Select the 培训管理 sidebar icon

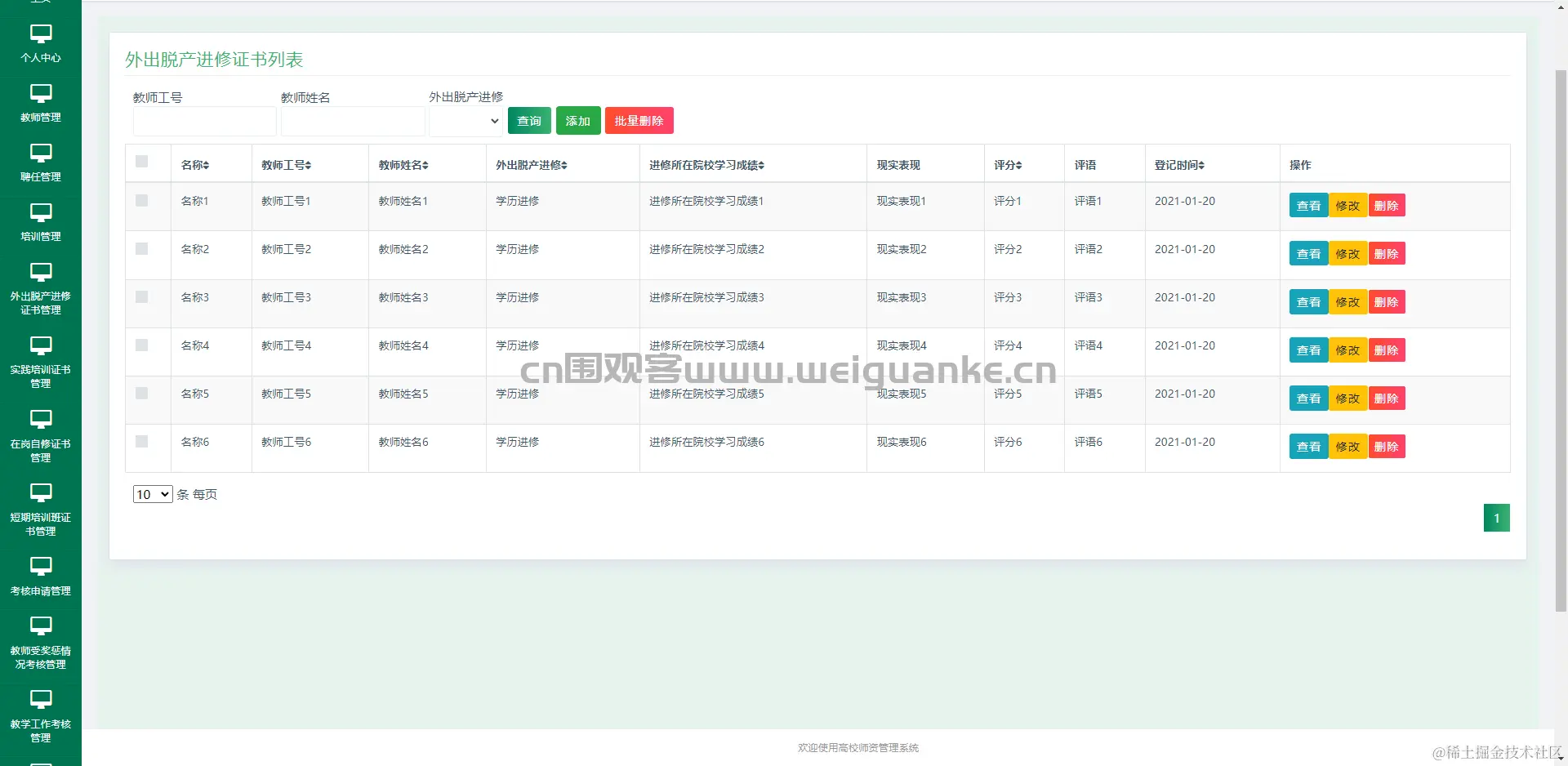41,212
